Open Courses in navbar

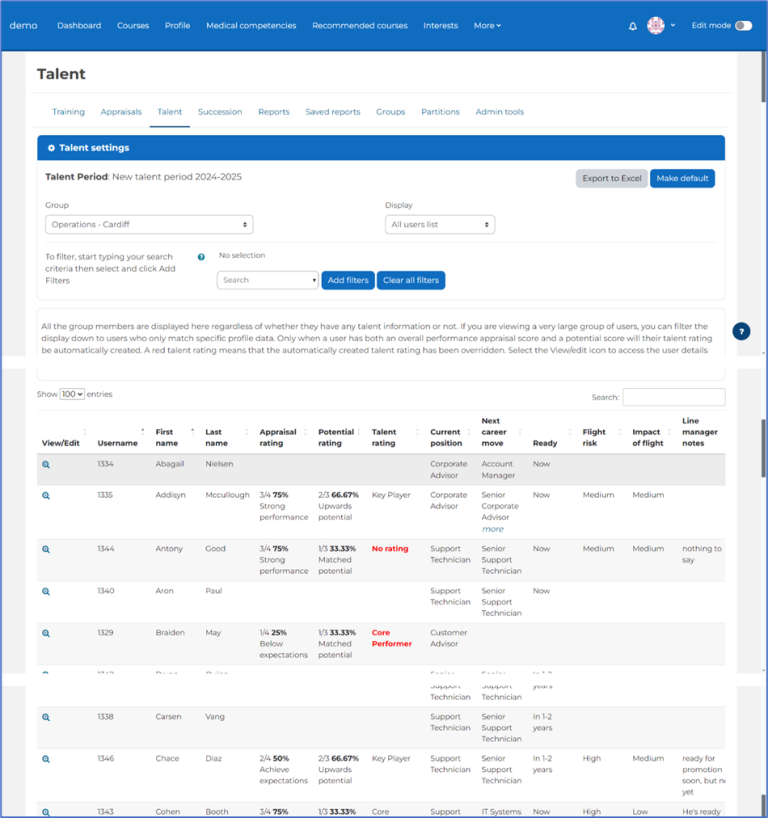tap(133, 26)
